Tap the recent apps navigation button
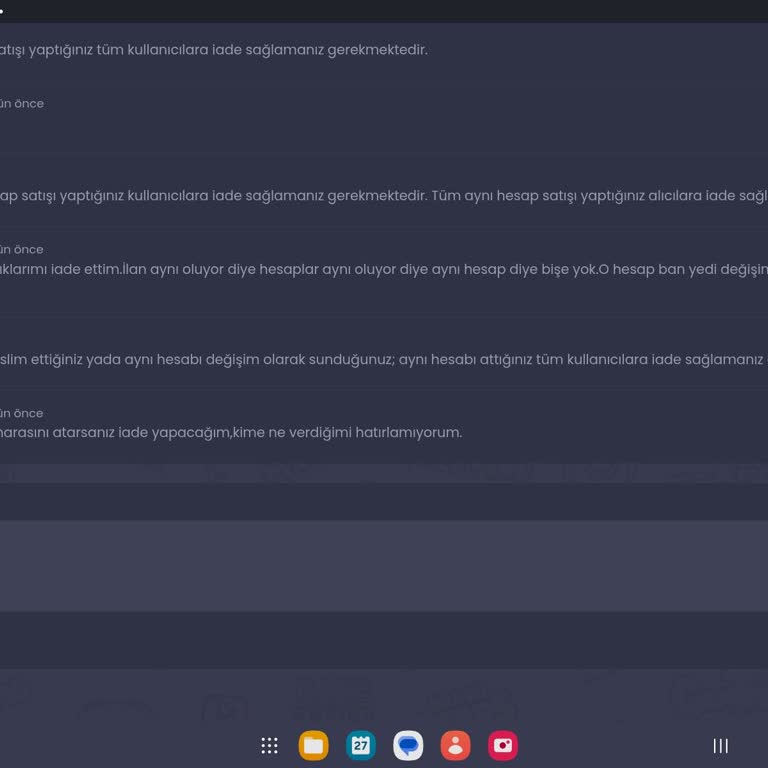 [x=720, y=746]
